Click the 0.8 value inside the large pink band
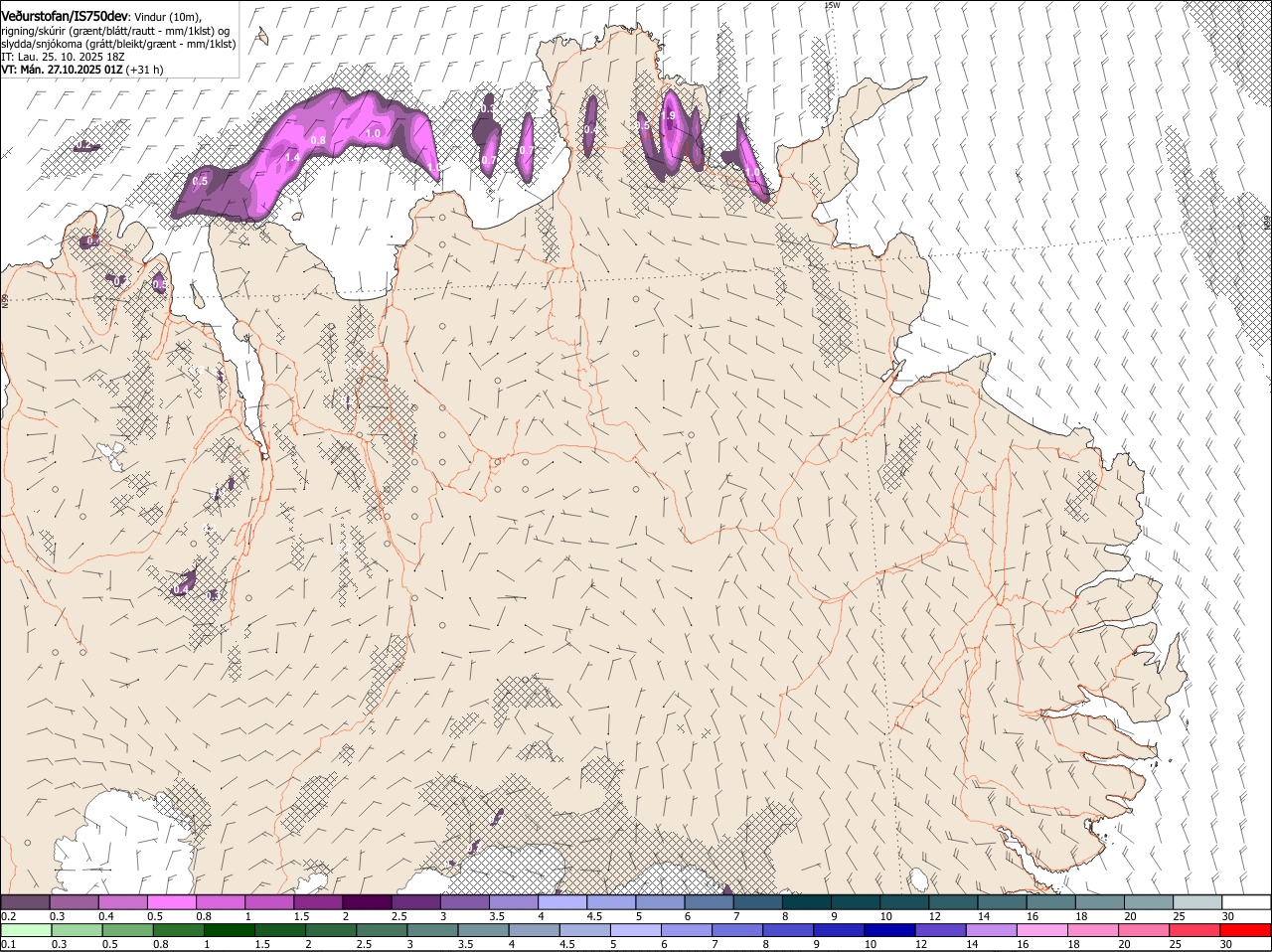The height and width of the screenshot is (952, 1272). coord(318,140)
